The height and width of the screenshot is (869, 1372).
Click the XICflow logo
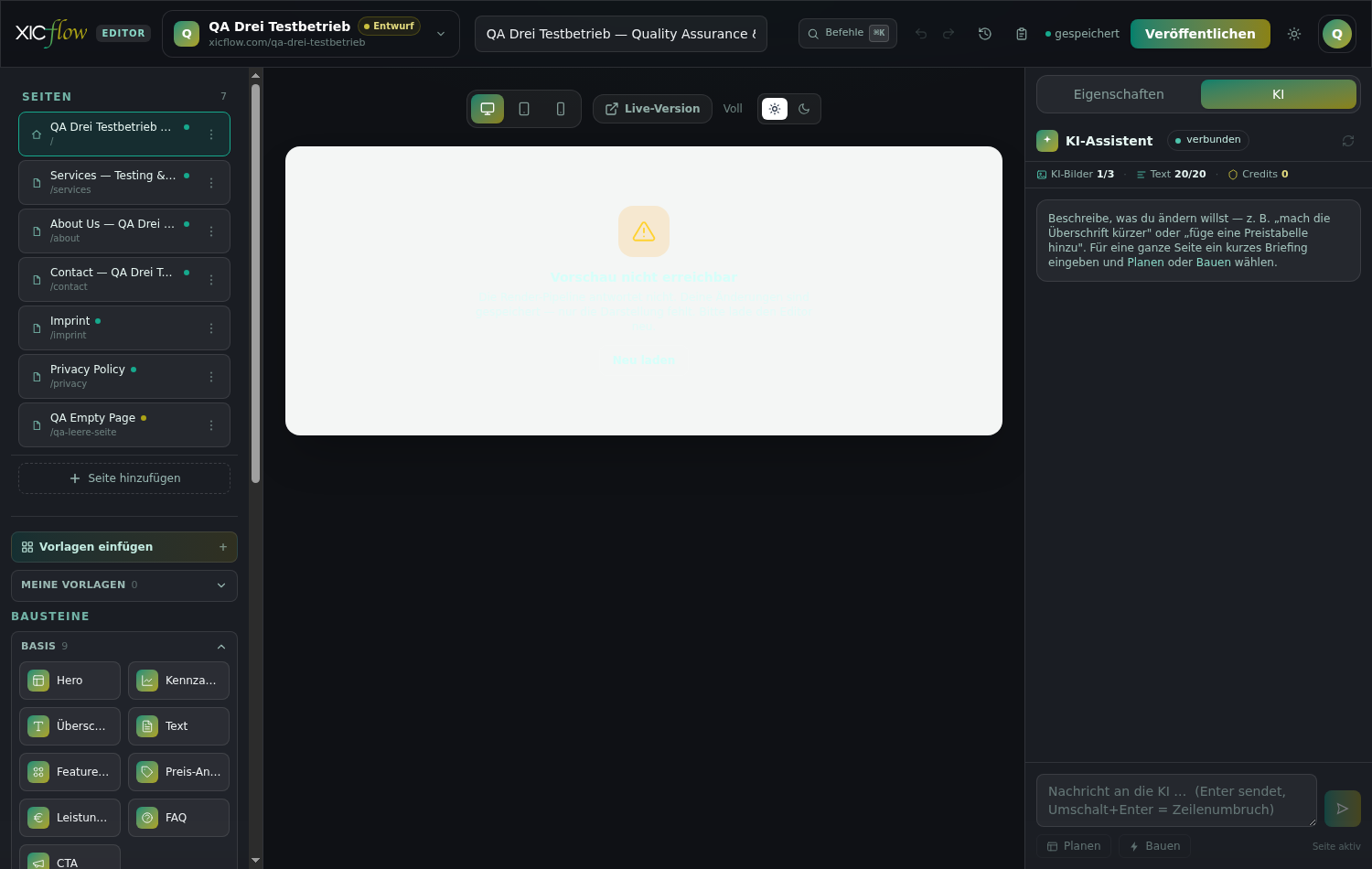pyautogui.click(x=51, y=33)
